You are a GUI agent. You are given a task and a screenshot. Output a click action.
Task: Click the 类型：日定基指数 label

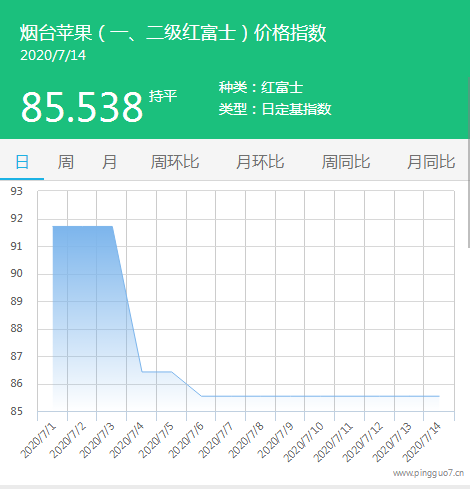(x=275, y=109)
